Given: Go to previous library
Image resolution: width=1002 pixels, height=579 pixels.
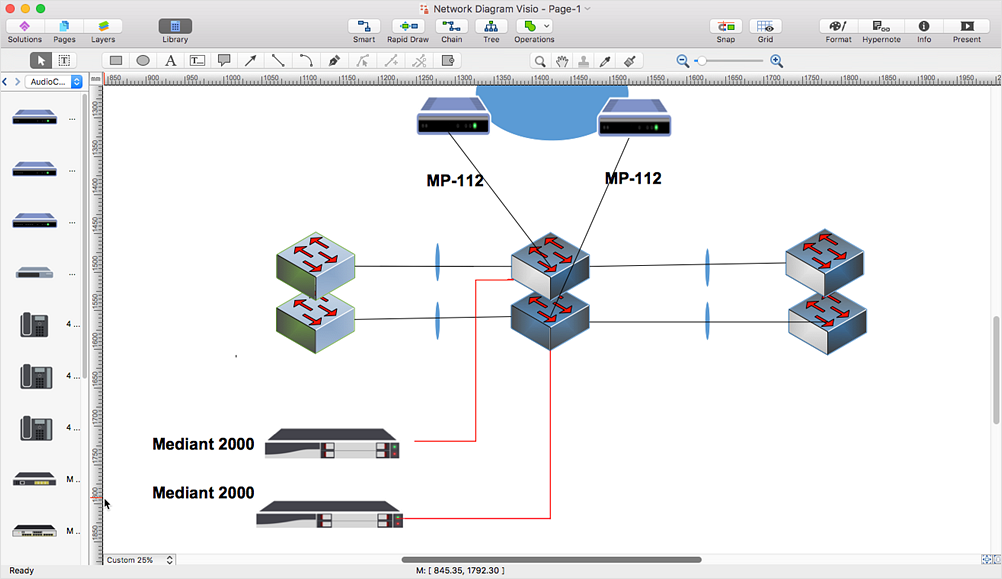Looking at the screenshot, I should point(5,82).
